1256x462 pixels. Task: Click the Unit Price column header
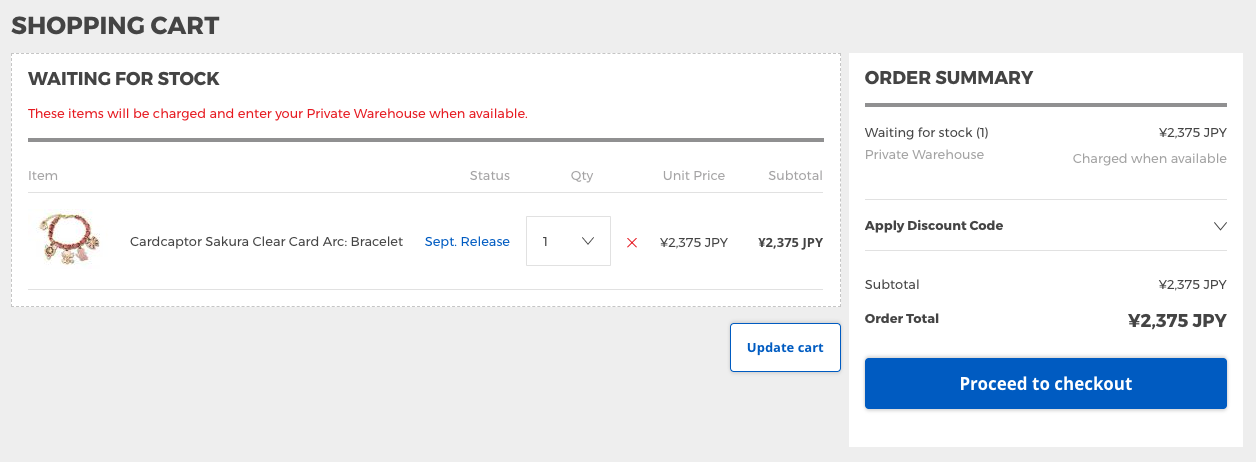coord(694,175)
